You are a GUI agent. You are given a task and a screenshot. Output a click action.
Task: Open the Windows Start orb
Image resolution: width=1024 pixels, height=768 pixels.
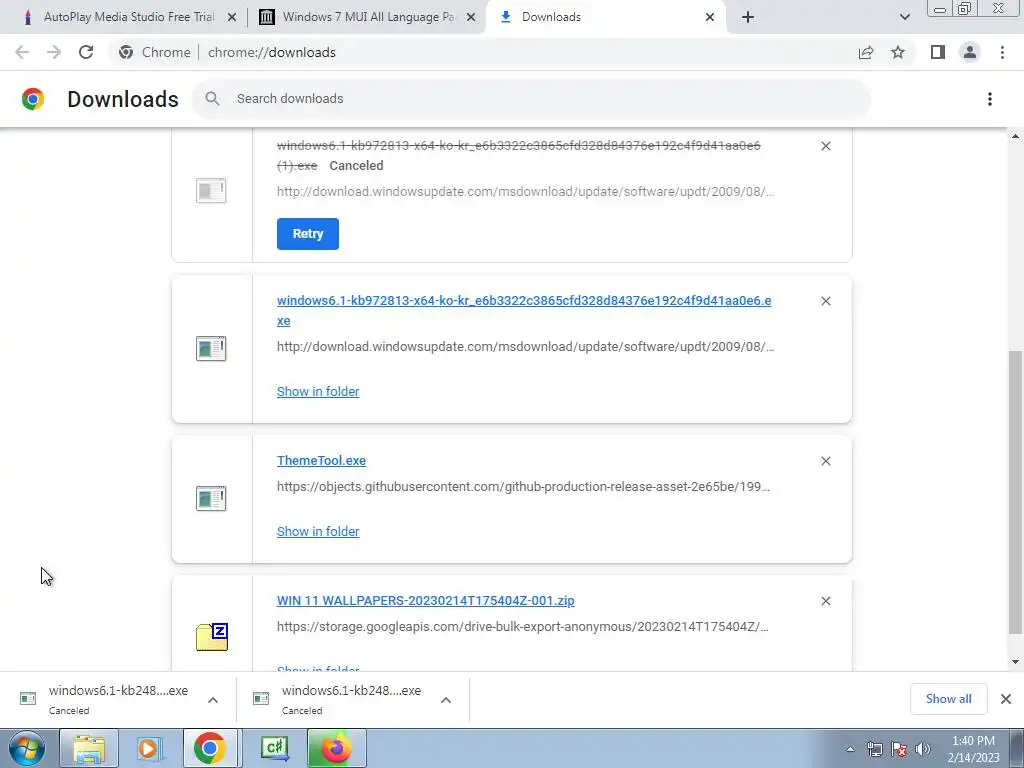(x=27, y=748)
